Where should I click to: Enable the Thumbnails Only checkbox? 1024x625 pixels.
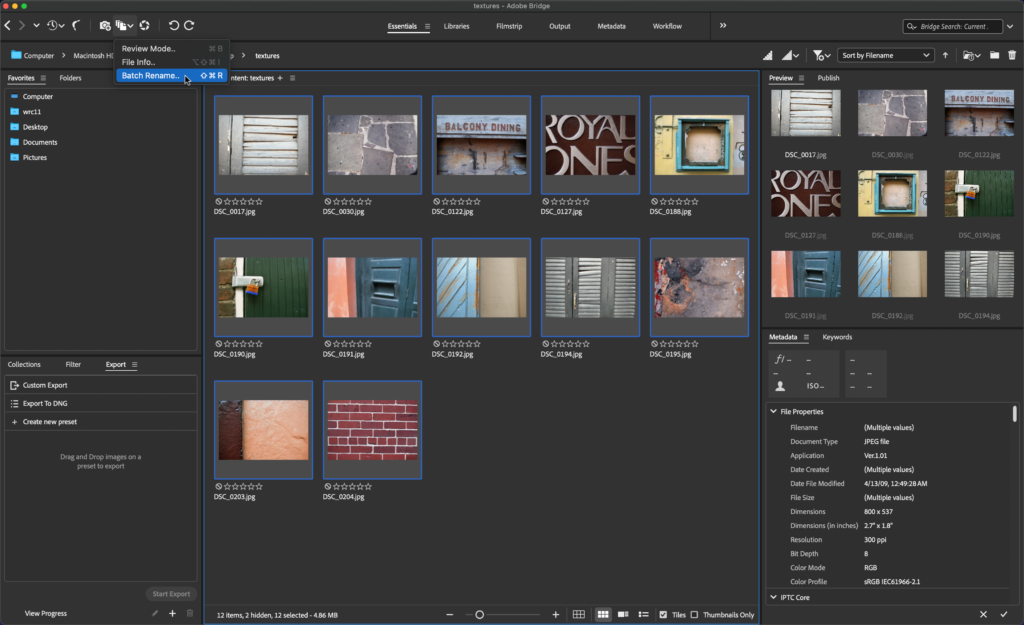(x=694, y=614)
